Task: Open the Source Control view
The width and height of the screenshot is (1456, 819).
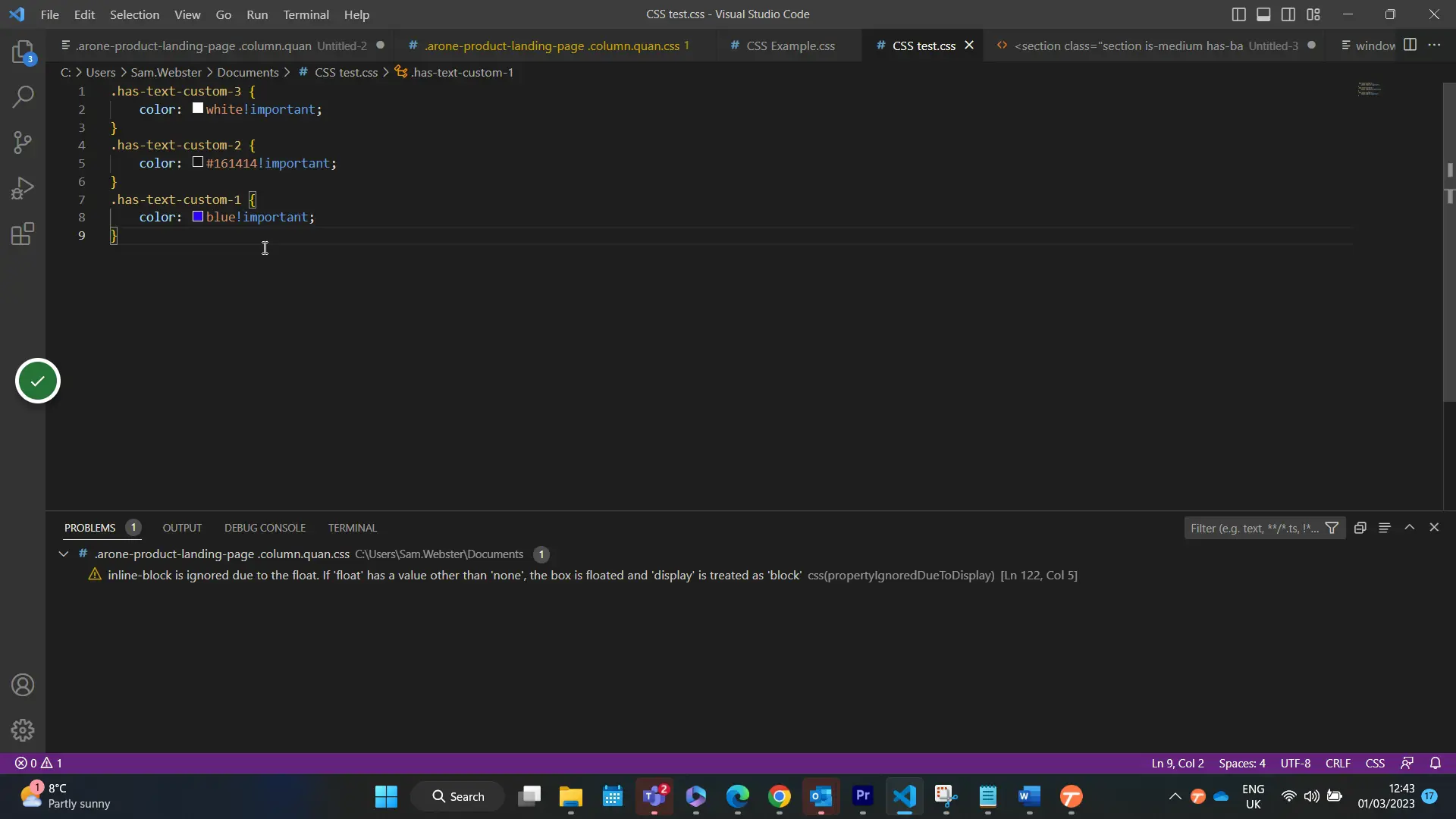Action: point(23,143)
